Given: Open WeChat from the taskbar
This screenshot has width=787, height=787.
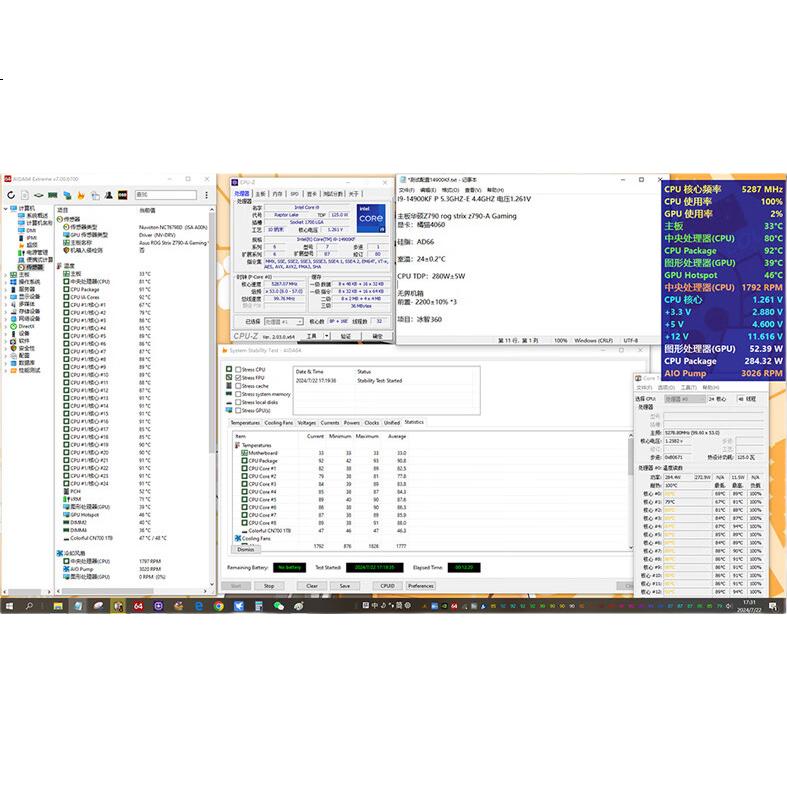Looking at the screenshot, I should click(279, 606).
